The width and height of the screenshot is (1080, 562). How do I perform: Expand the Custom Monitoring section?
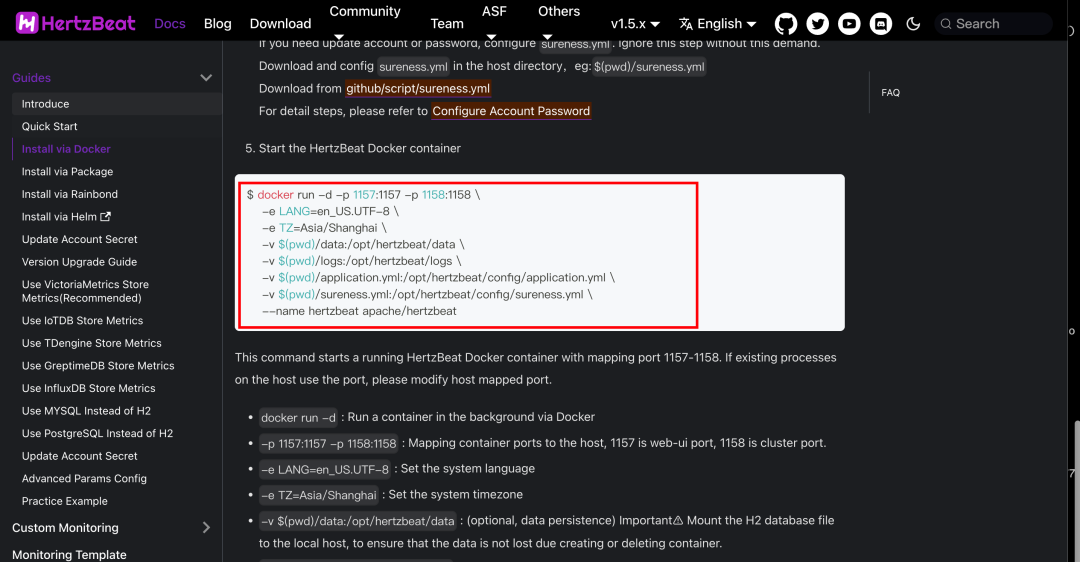pos(206,528)
